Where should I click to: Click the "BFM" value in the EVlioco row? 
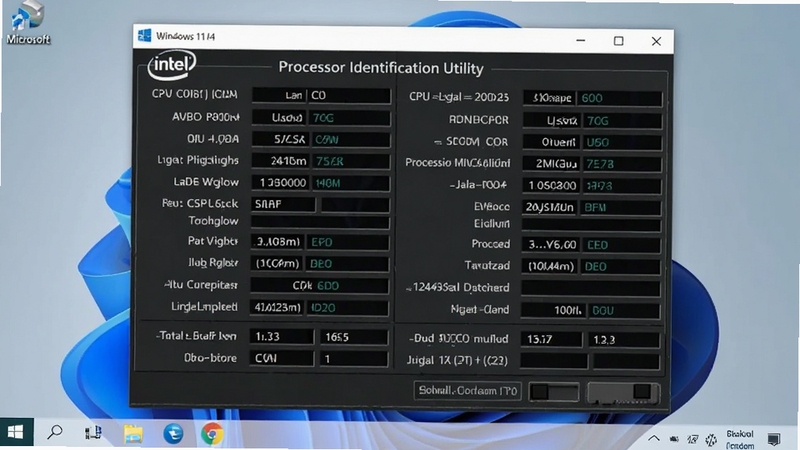pos(621,208)
